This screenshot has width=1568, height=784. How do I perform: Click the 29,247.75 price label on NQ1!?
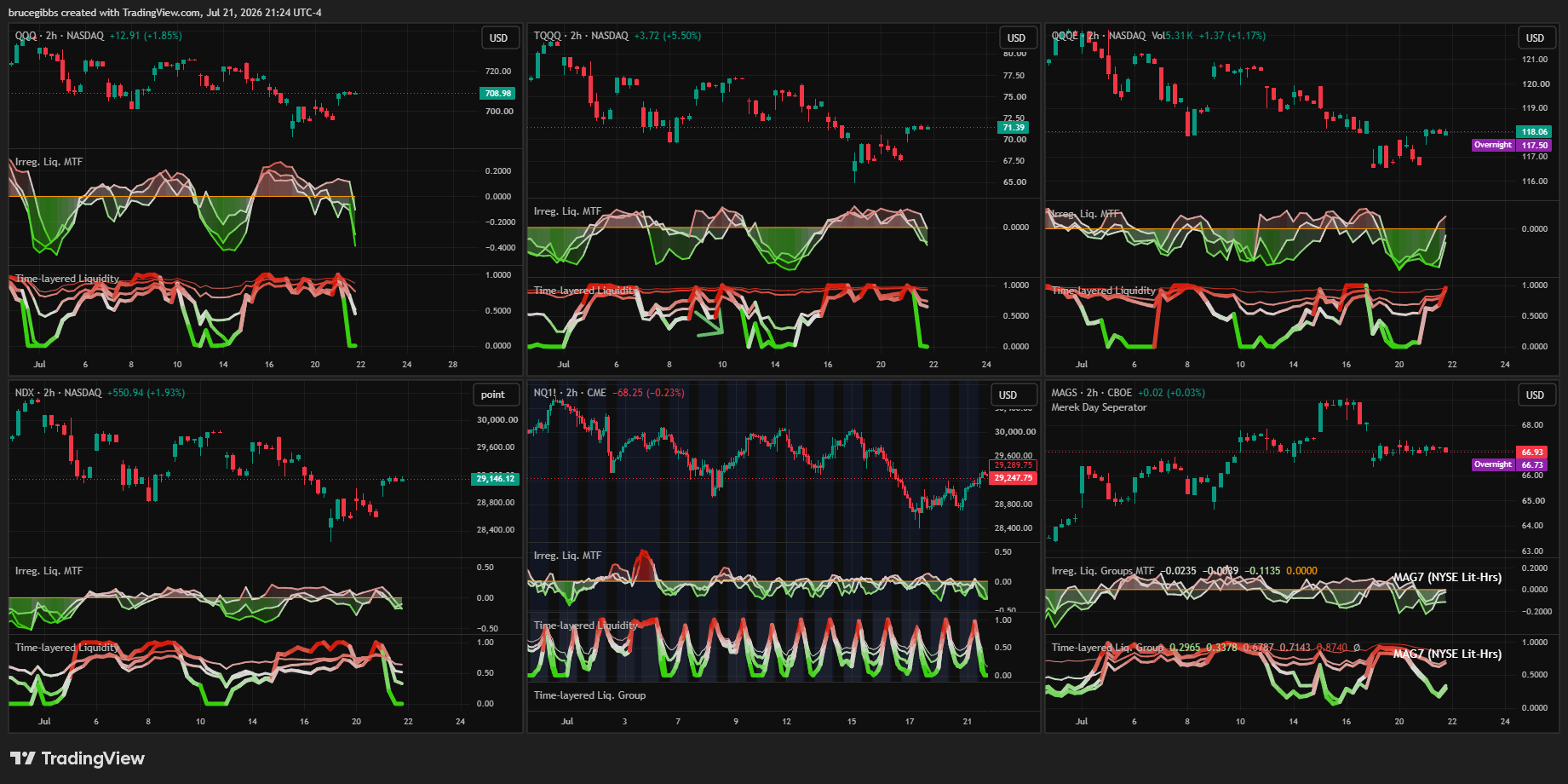coord(1014,478)
